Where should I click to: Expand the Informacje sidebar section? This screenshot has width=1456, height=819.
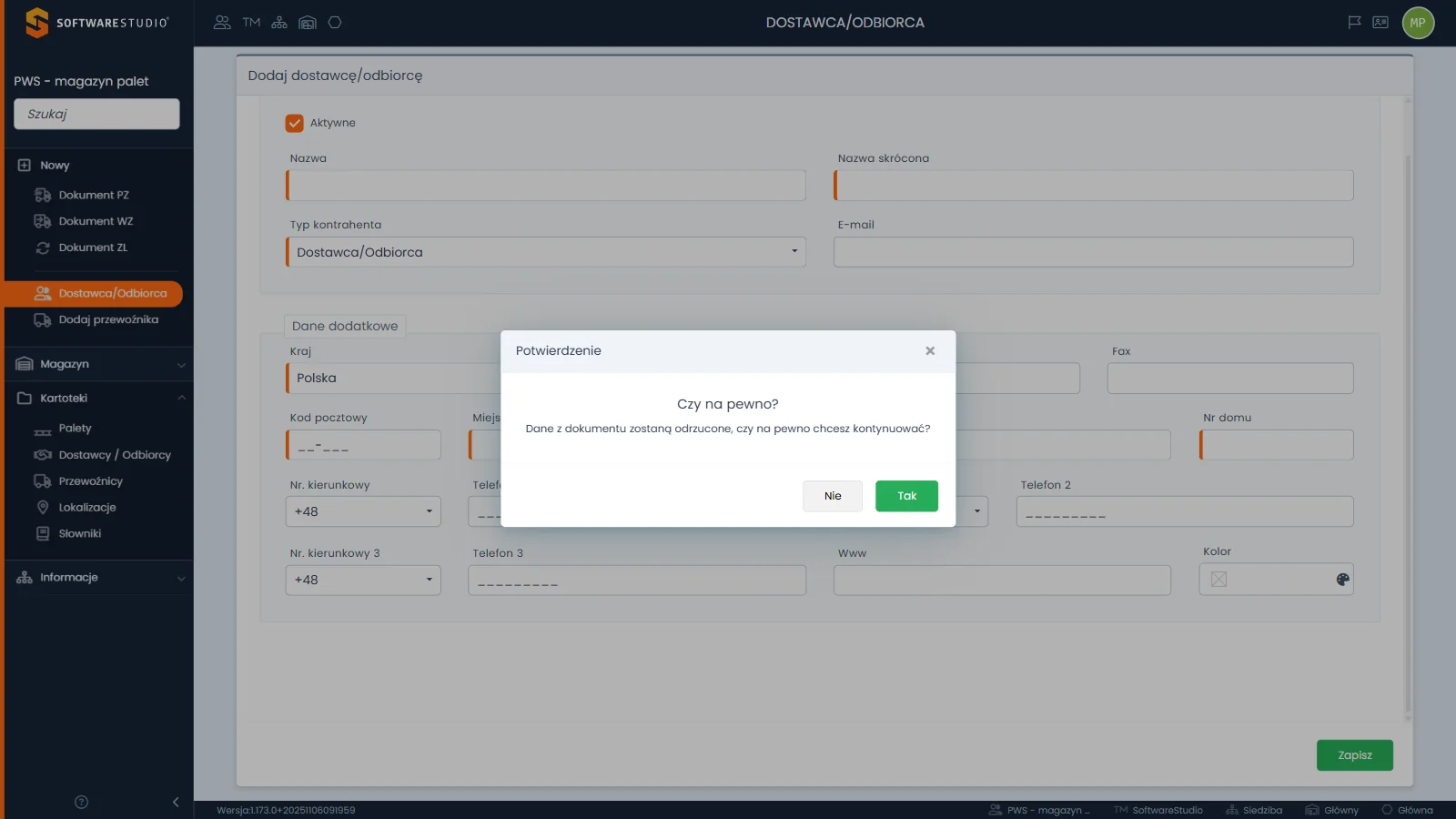(x=100, y=578)
